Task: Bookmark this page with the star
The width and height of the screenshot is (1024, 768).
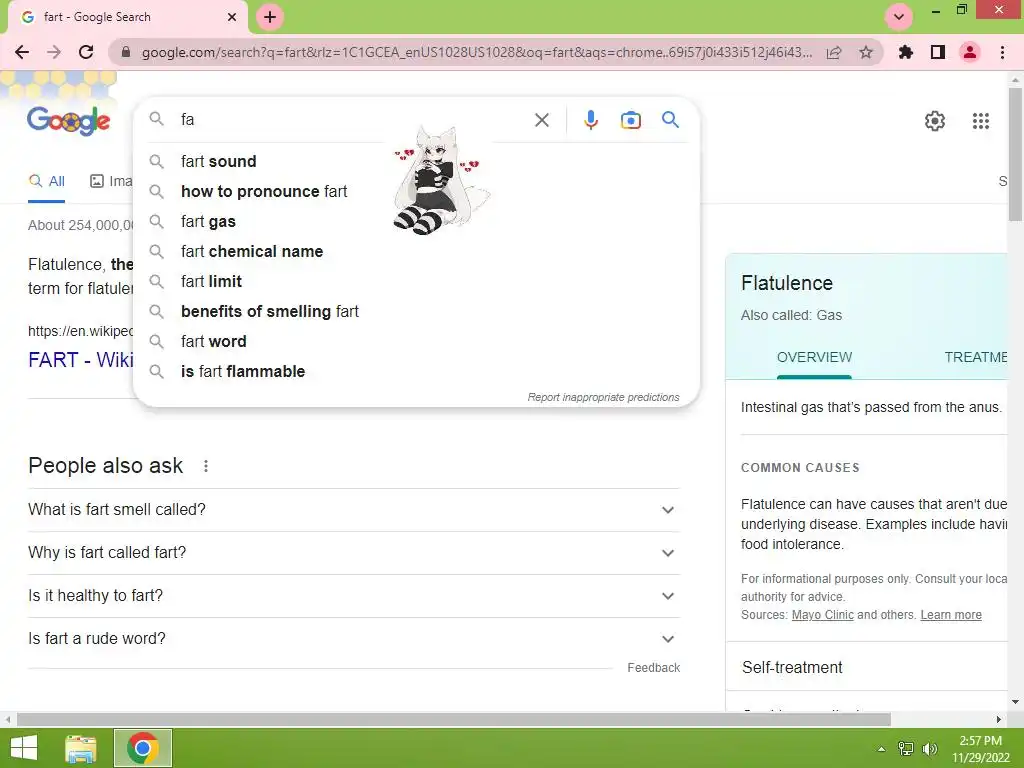Action: click(x=866, y=52)
